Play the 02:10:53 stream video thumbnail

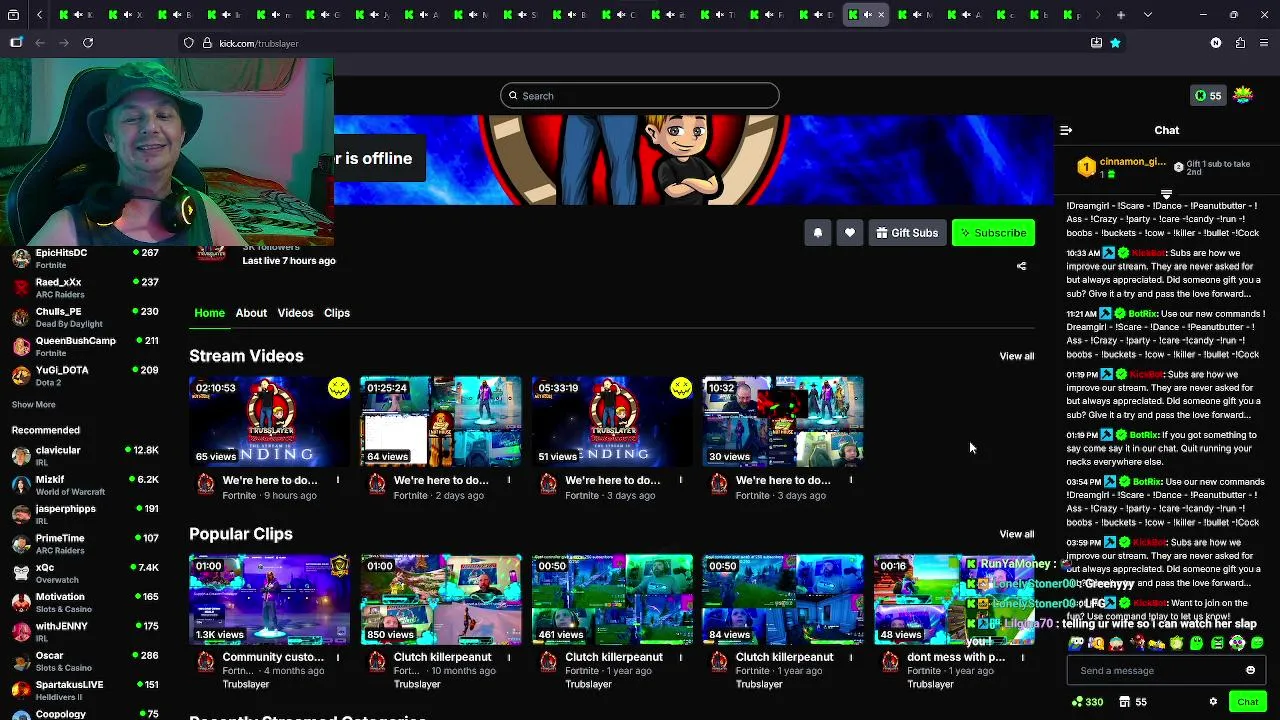[270, 421]
